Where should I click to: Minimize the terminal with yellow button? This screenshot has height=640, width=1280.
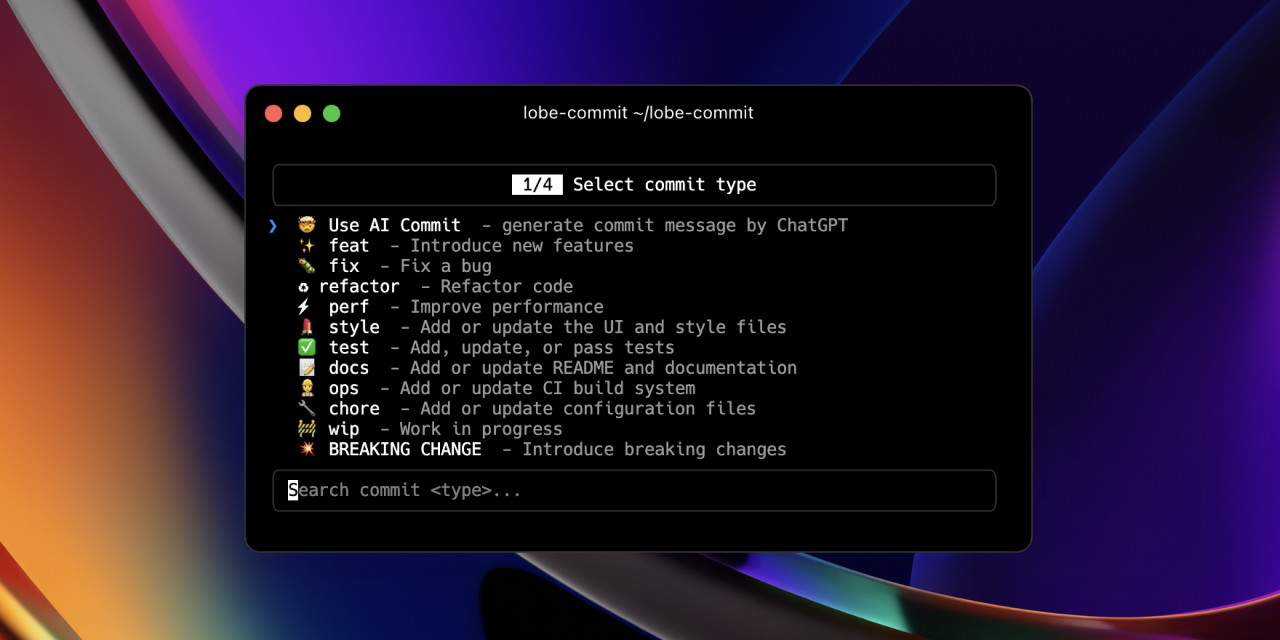tap(302, 113)
